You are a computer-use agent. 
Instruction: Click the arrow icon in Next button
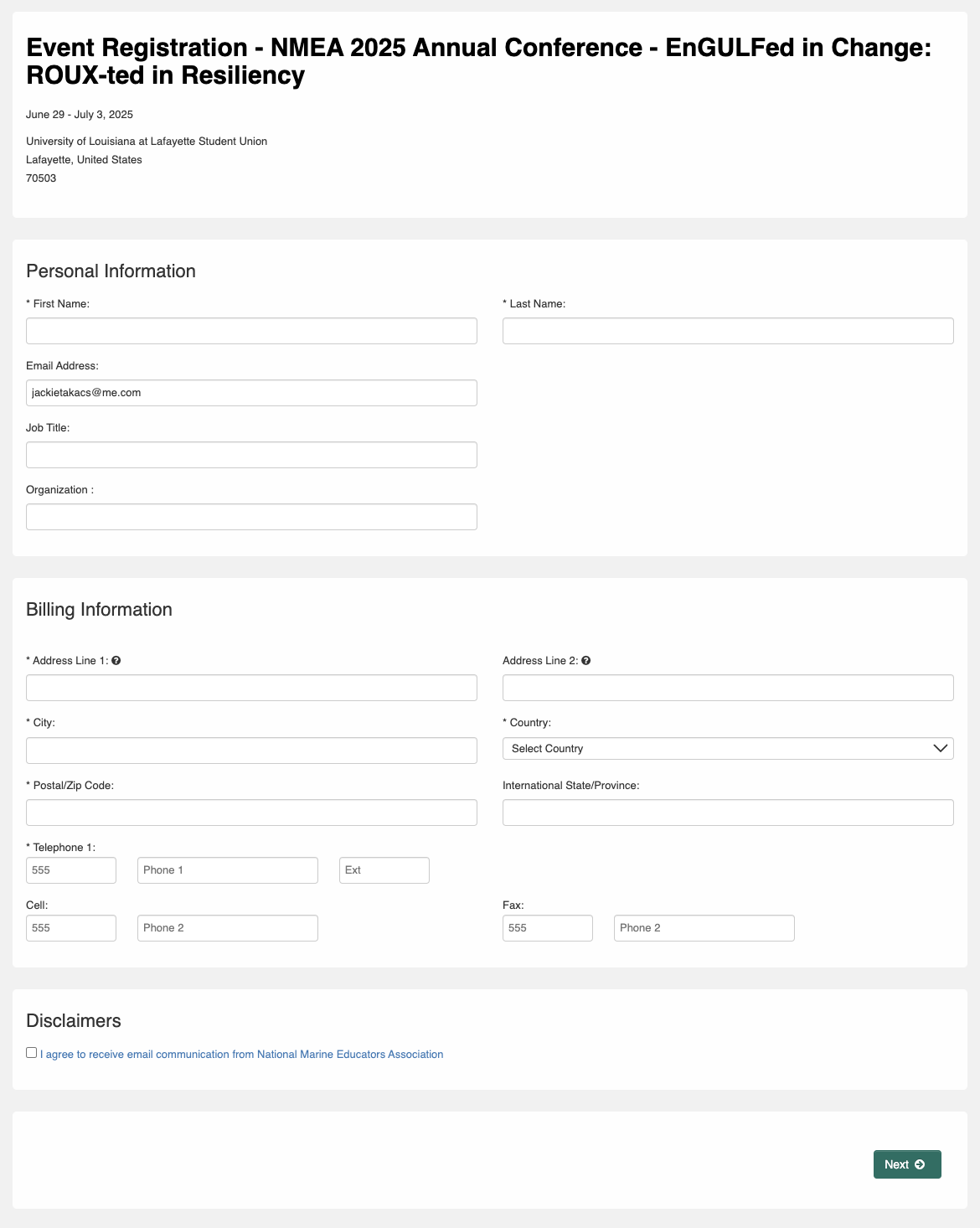tap(920, 1164)
